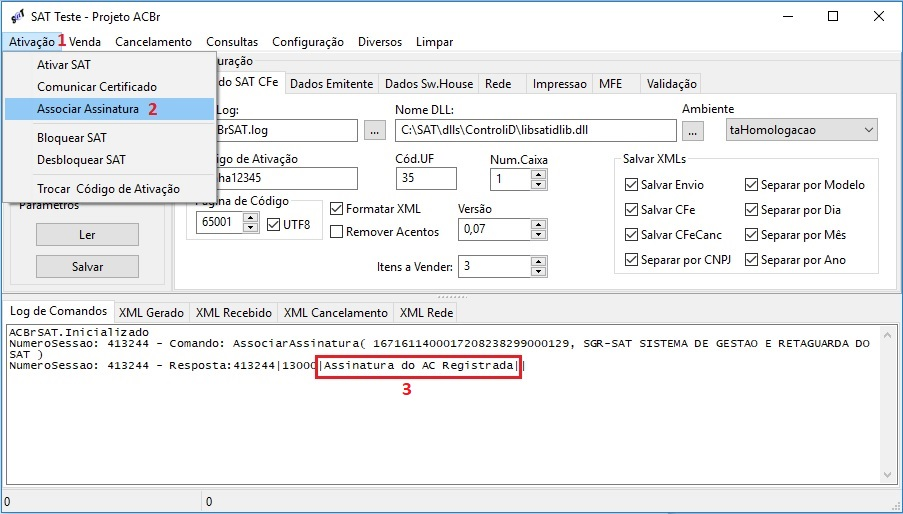The image size is (903, 514).
Task: Toggle the Salvar CFeCanc checkbox
Action: 631,235
